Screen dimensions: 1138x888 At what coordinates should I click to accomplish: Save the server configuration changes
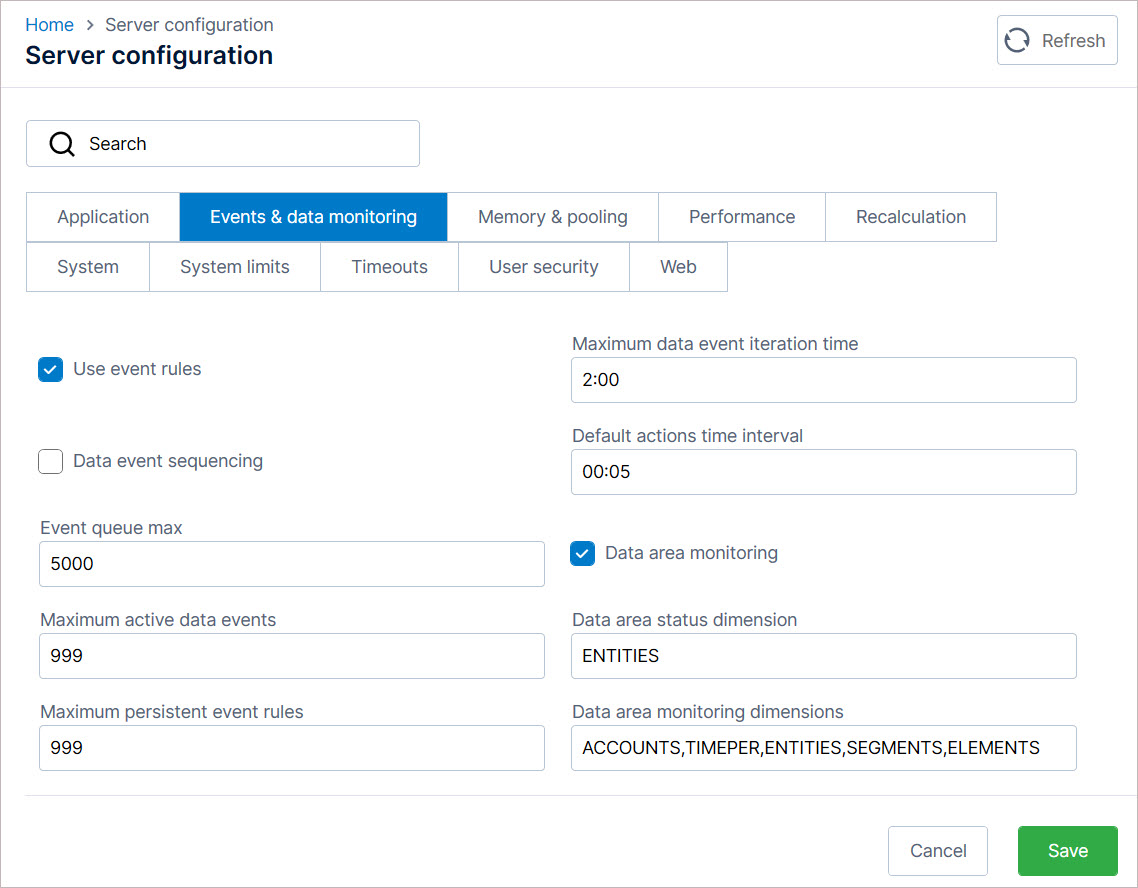click(1067, 850)
